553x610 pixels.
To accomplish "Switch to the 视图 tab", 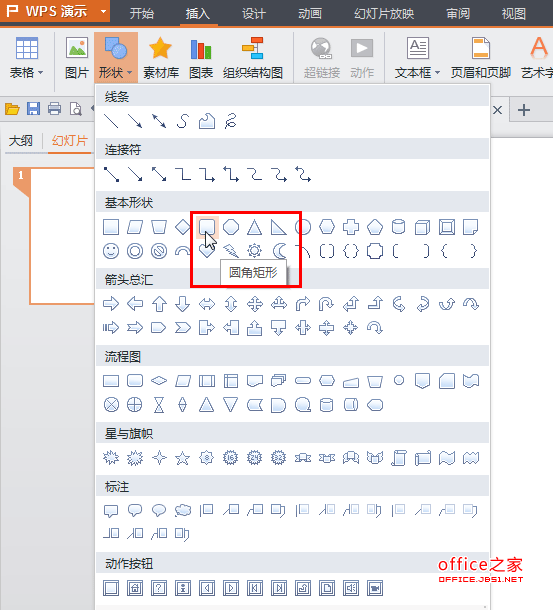I will tap(514, 14).
